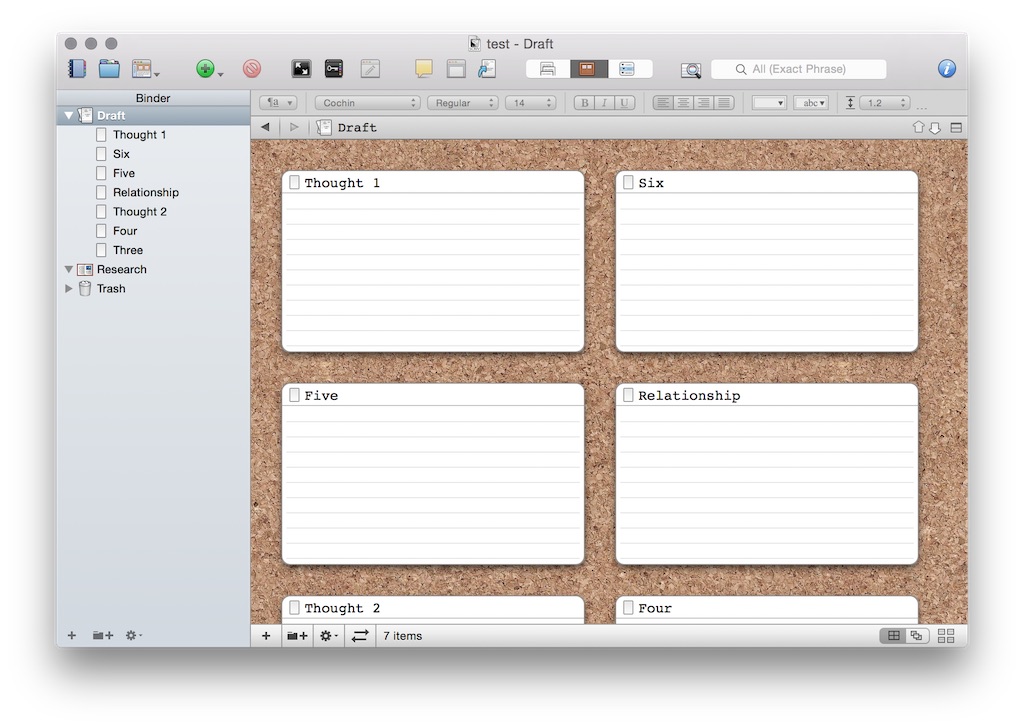Click the navigate back arrow in header
The image size is (1024, 728).
point(265,127)
